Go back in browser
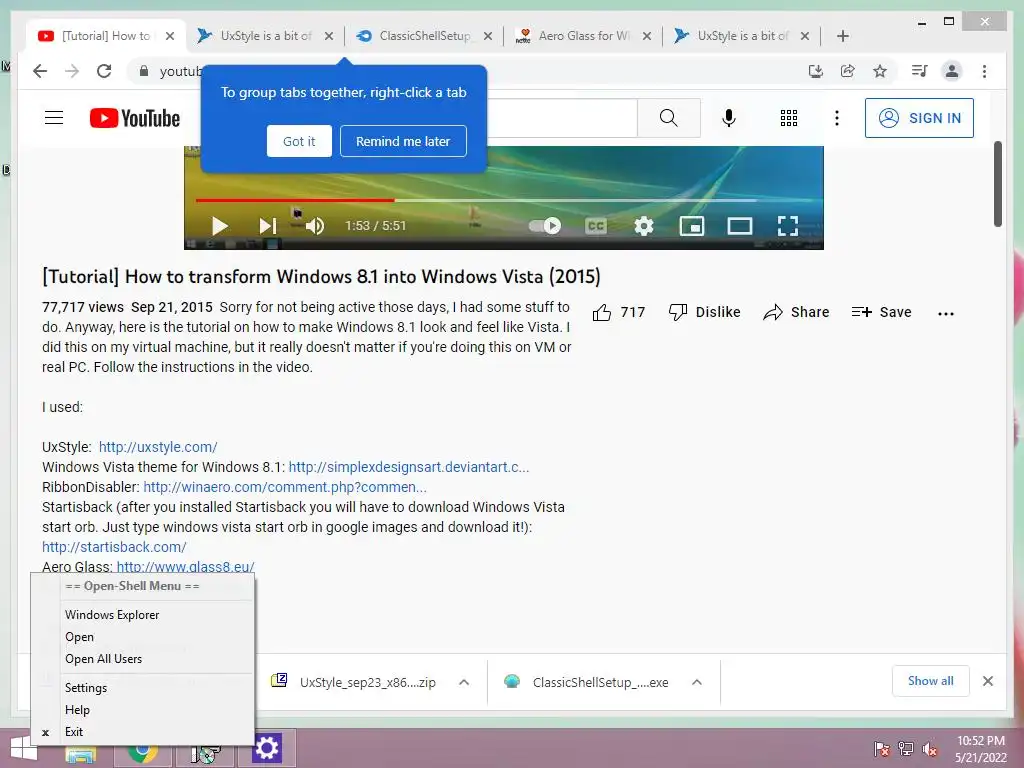1024x768 pixels. pyautogui.click(x=40, y=71)
